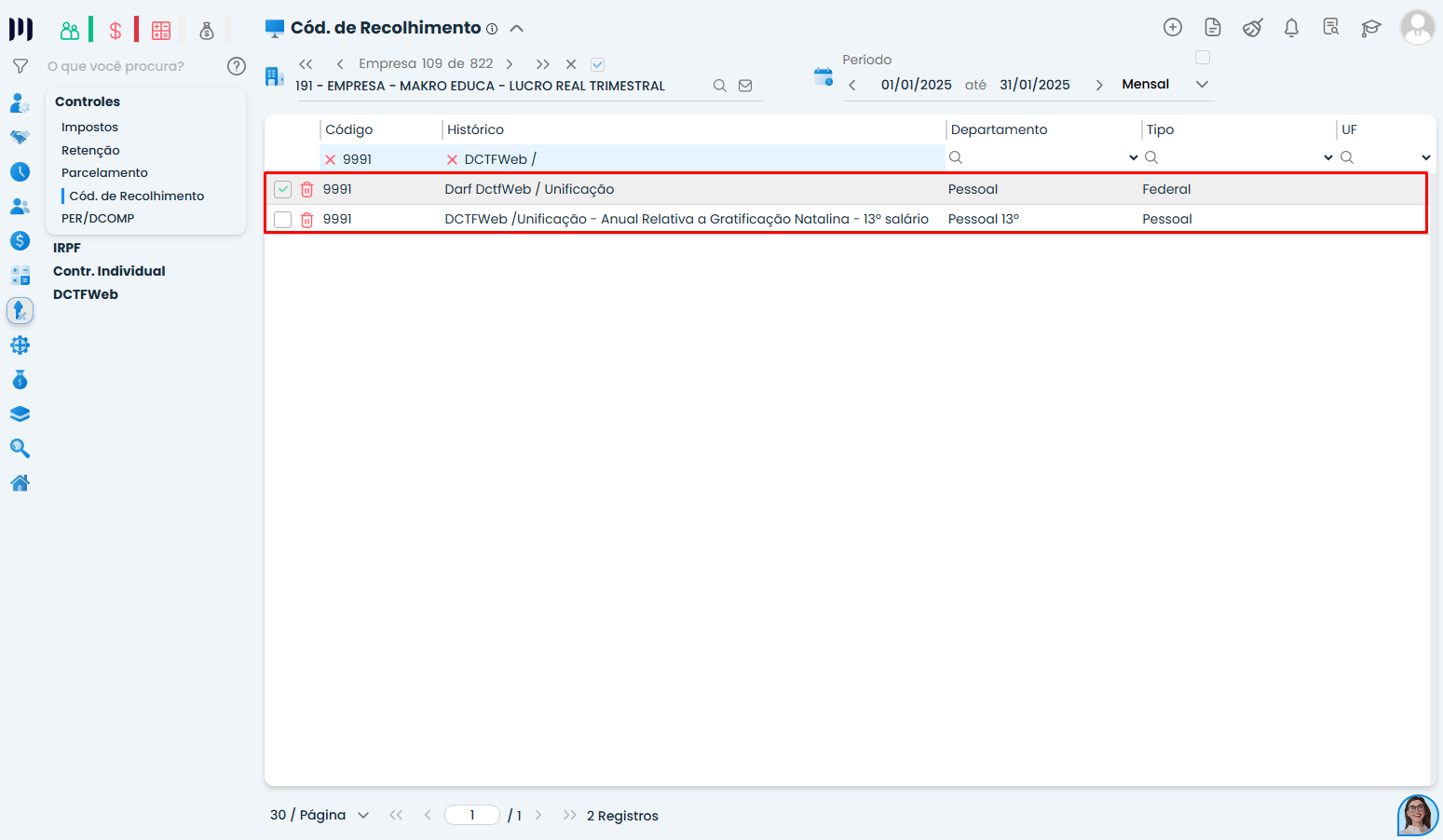Screen dimensions: 1443x840
Task: Expand the Departamento filter dropdown
Action: pyautogui.click(x=1133, y=157)
